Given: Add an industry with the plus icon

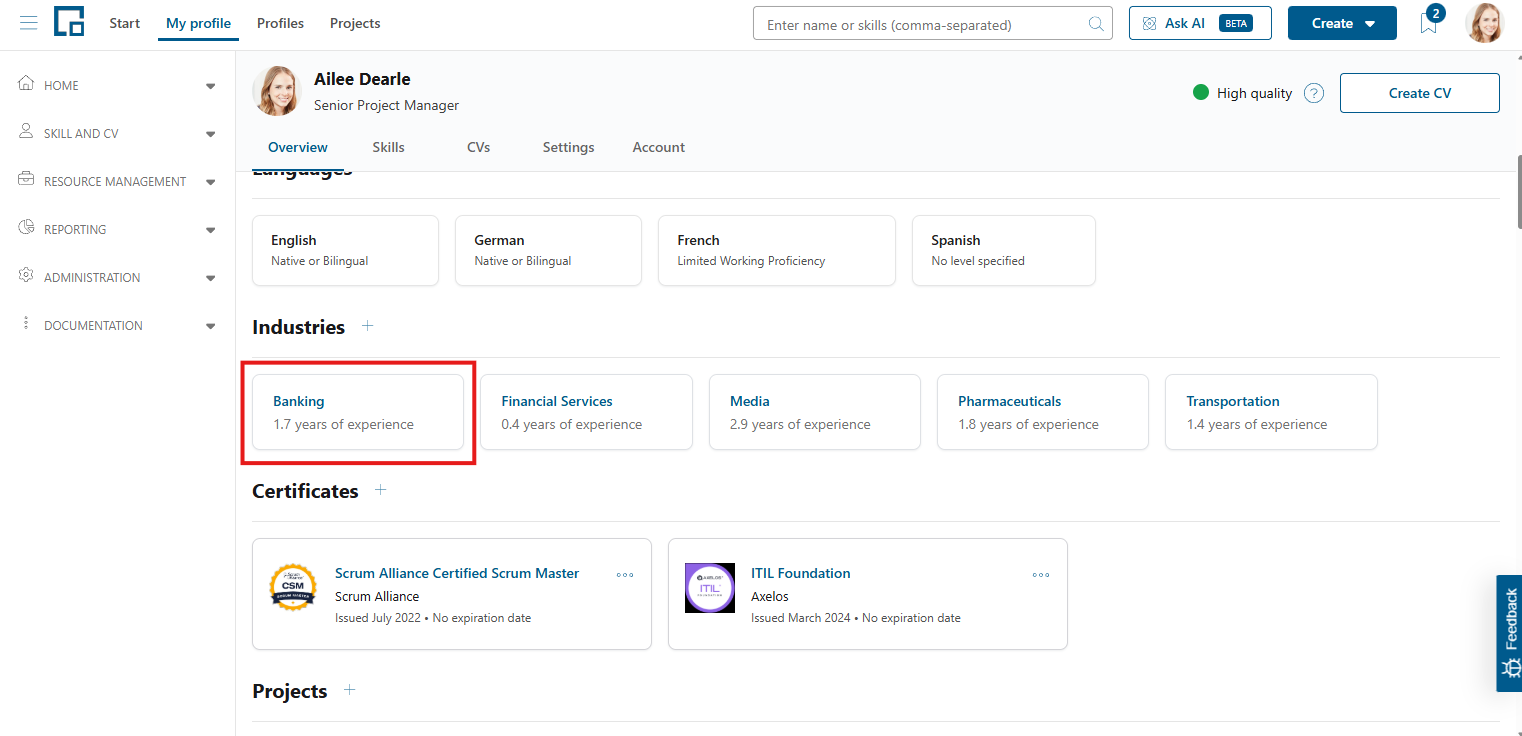Looking at the screenshot, I should coord(368,326).
